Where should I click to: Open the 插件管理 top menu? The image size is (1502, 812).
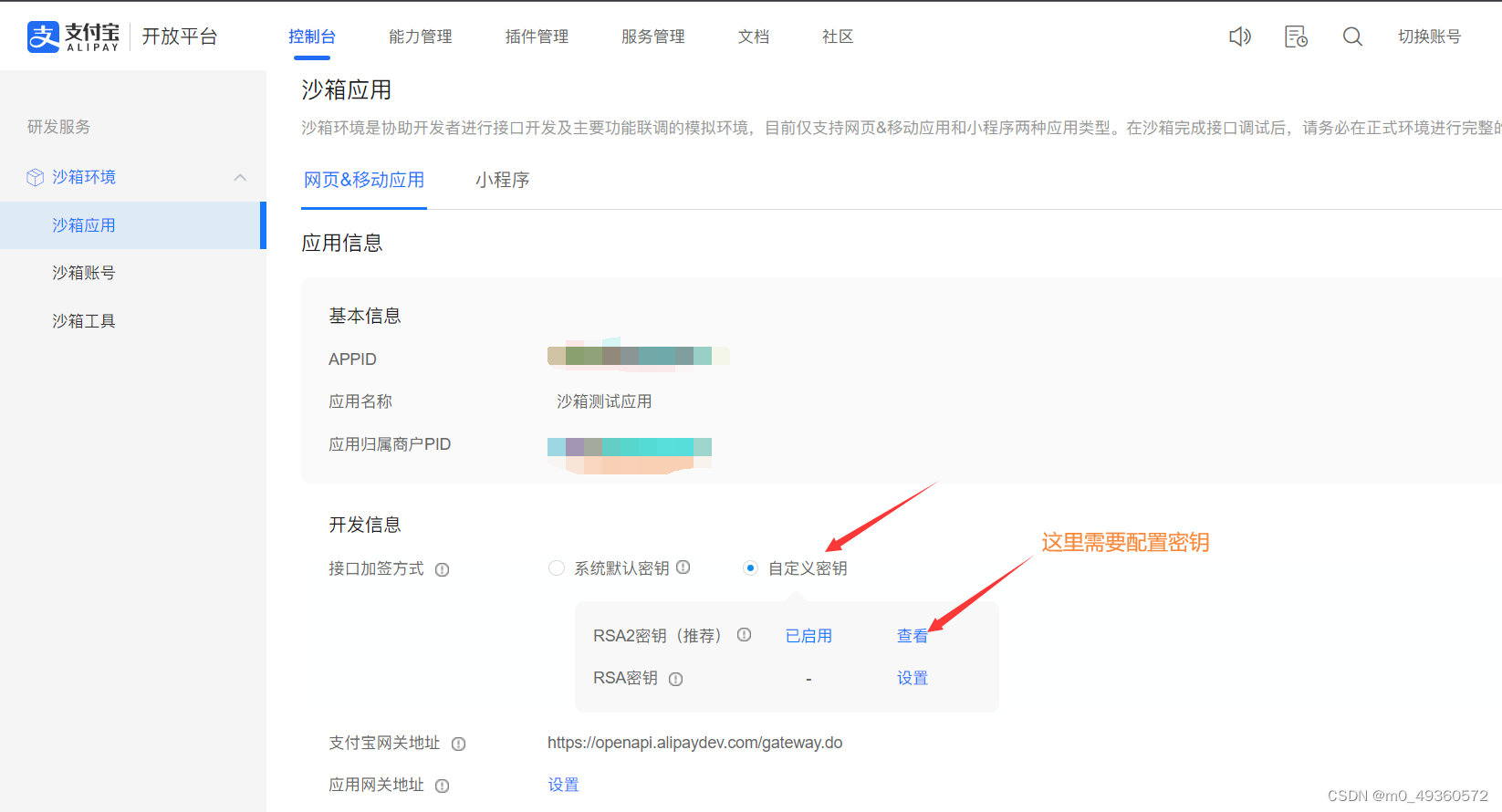tap(537, 36)
